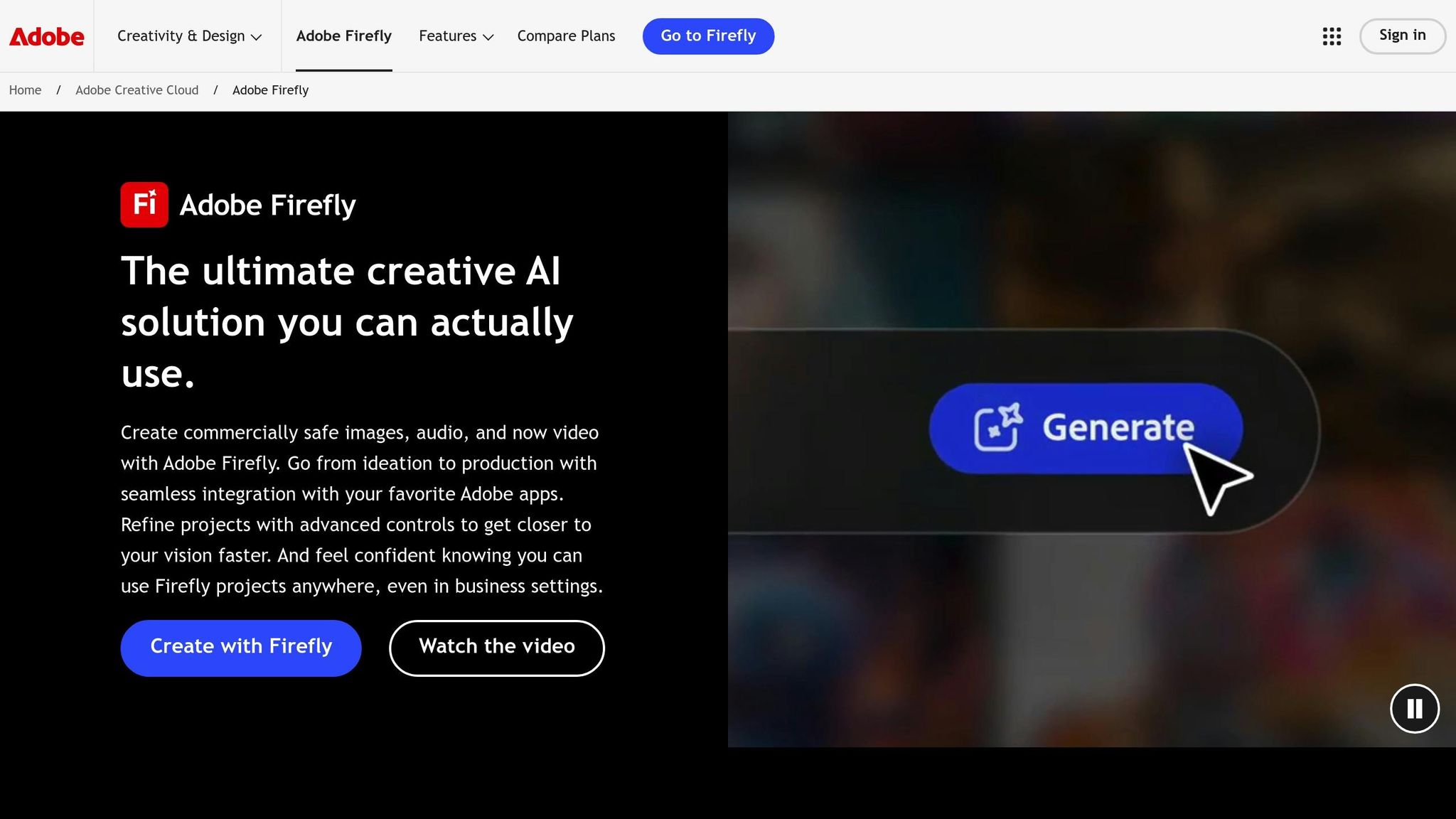The height and width of the screenshot is (819, 1456).
Task: Open the Features dropdown
Action: tap(454, 36)
